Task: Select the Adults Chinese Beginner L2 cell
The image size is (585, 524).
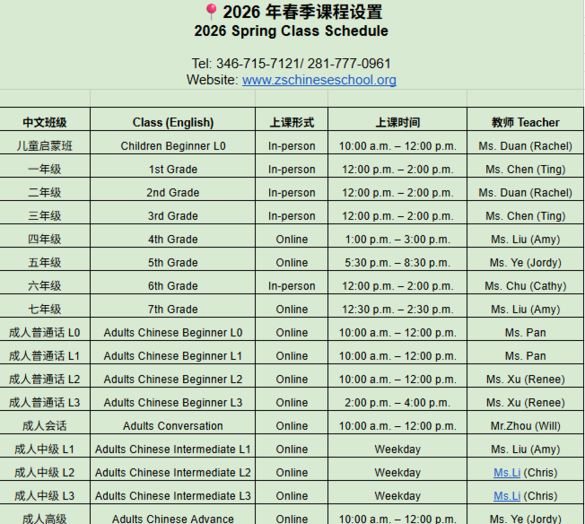Action: click(x=173, y=376)
